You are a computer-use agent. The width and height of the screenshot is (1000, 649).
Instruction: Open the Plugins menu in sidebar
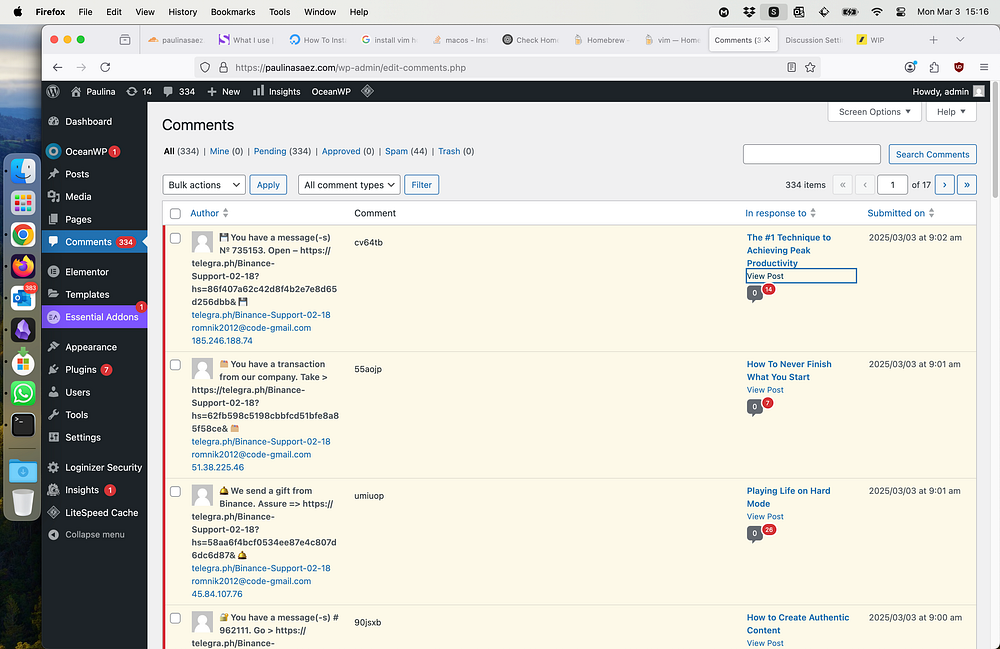(x=81, y=369)
